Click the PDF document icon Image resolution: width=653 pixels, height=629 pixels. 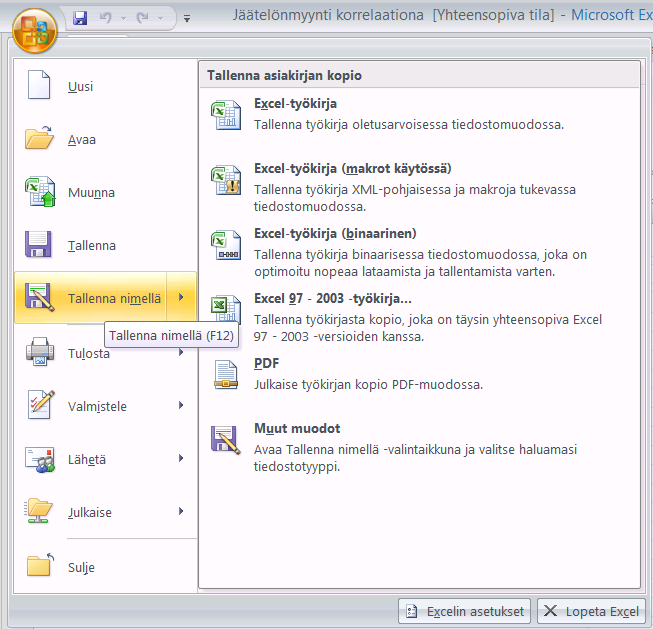(226, 374)
